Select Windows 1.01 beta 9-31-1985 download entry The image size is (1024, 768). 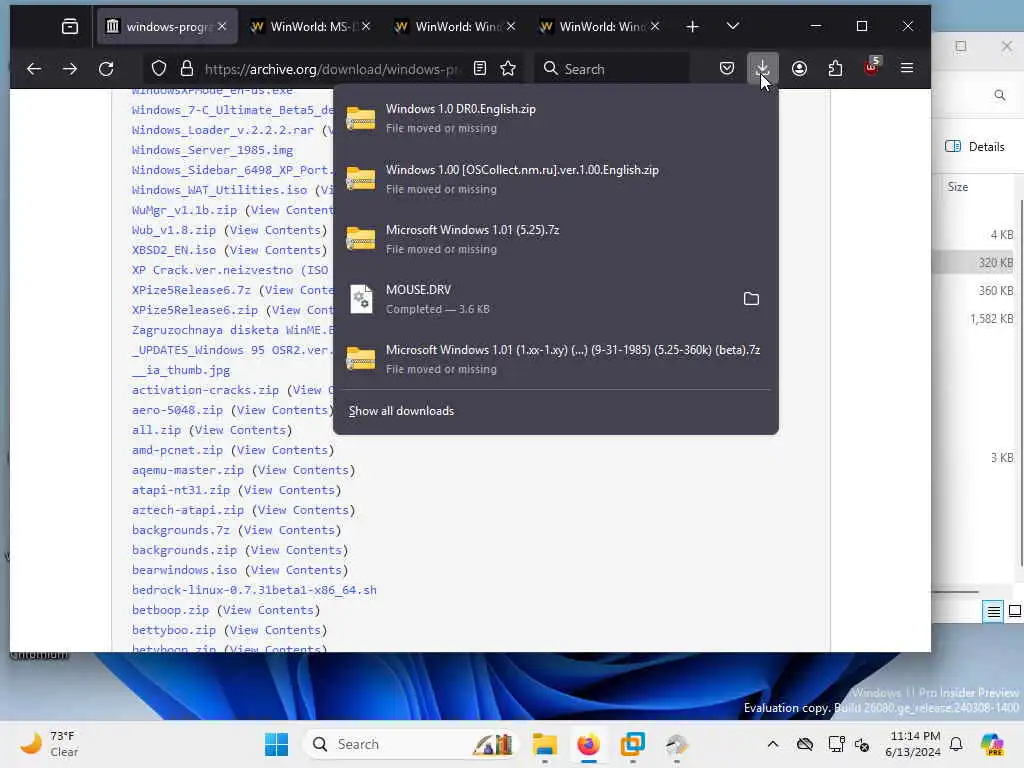point(555,359)
